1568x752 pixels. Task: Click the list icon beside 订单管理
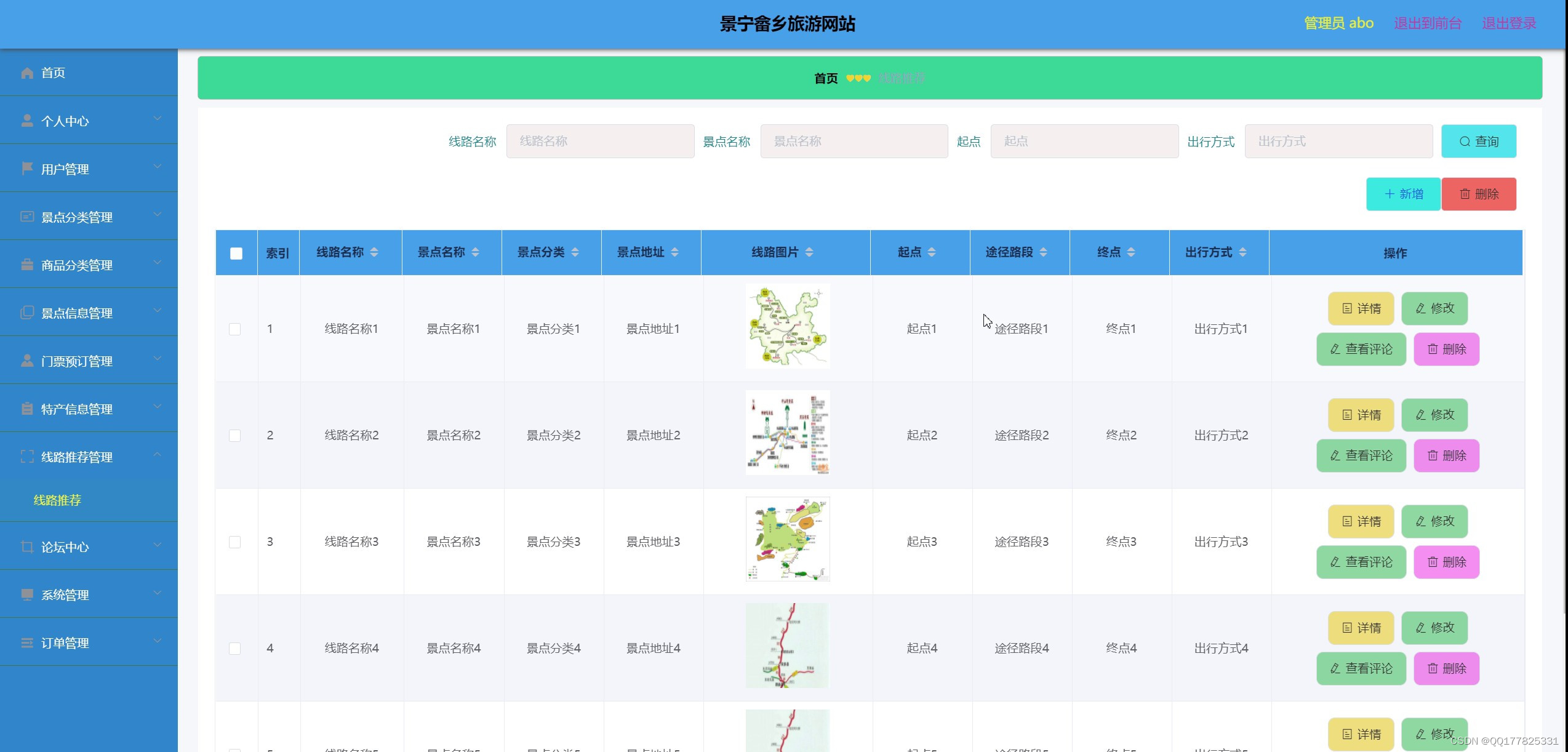coord(27,642)
